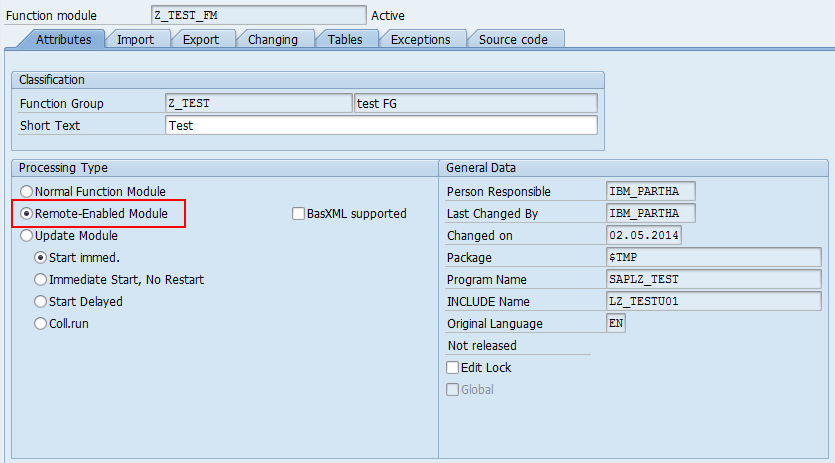Open the Tables tab
This screenshot has width=835, height=463.
point(345,39)
